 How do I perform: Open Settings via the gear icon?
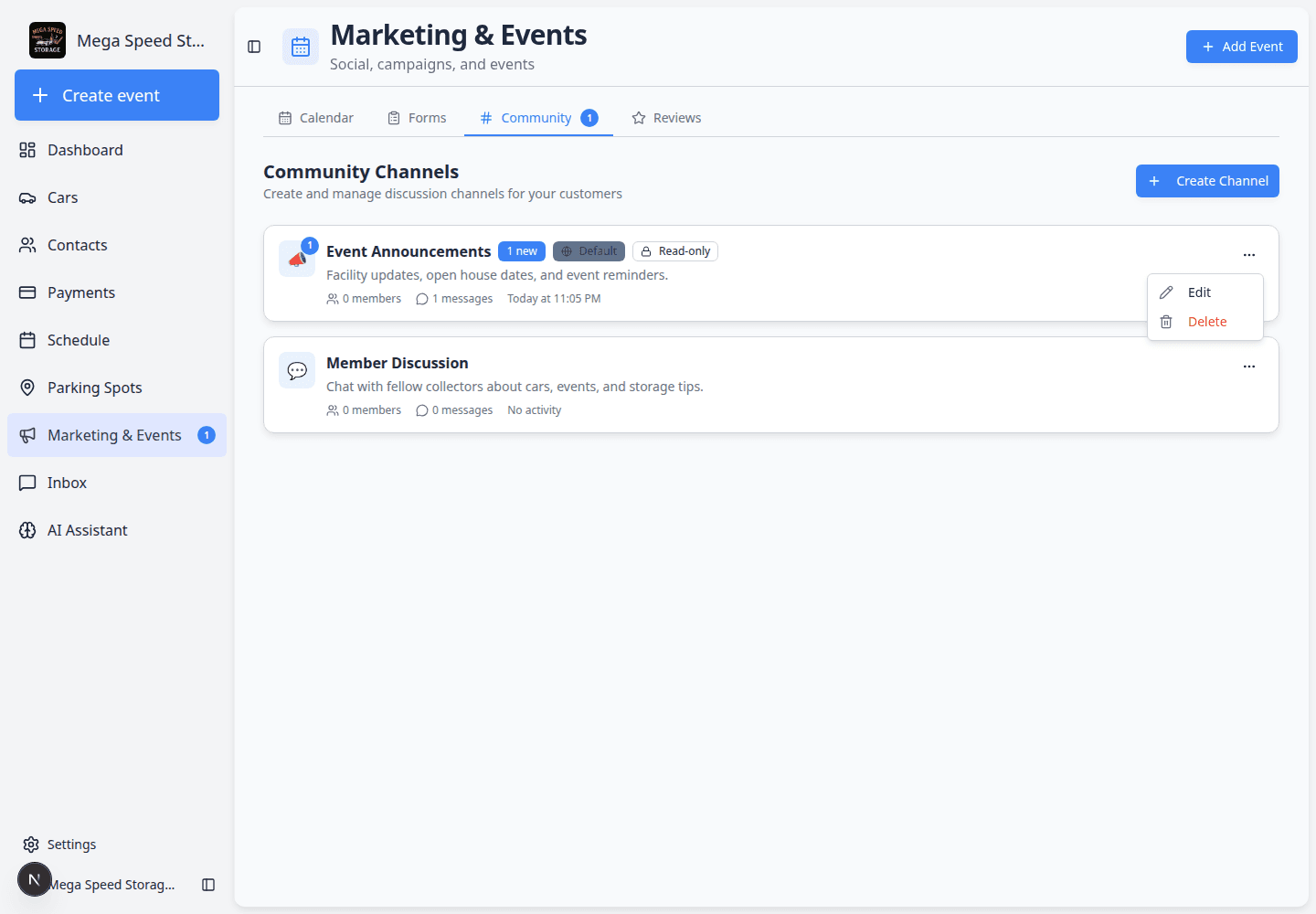[31, 845]
